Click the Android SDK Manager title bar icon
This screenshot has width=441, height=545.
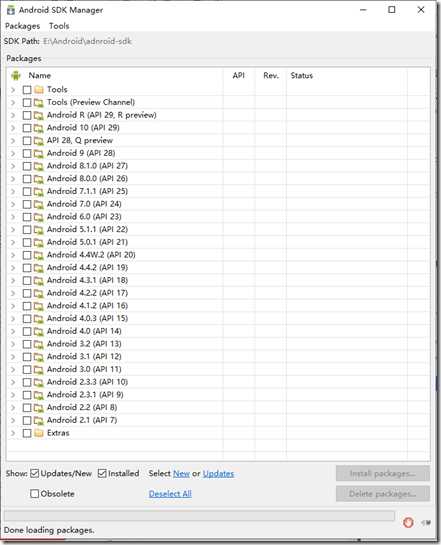coord(11,10)
